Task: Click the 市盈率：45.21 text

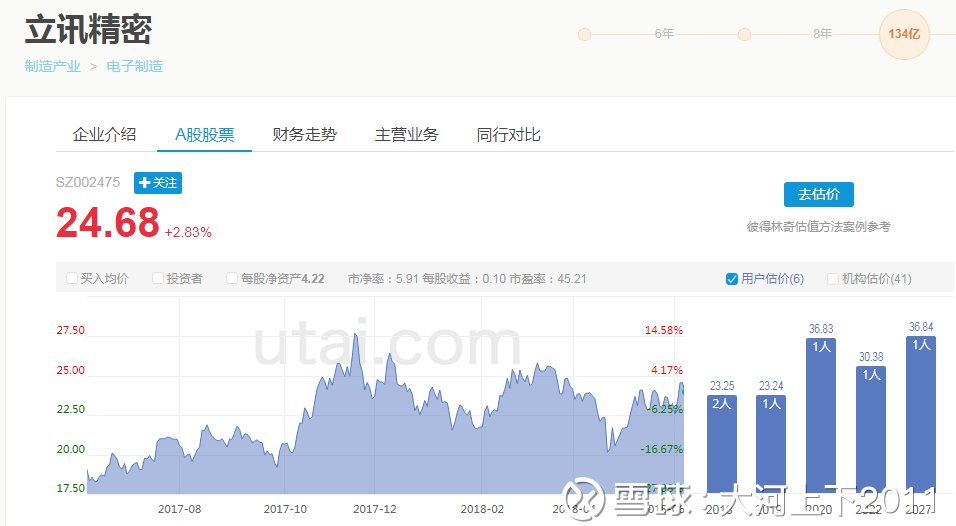Action: pos(548,279)
